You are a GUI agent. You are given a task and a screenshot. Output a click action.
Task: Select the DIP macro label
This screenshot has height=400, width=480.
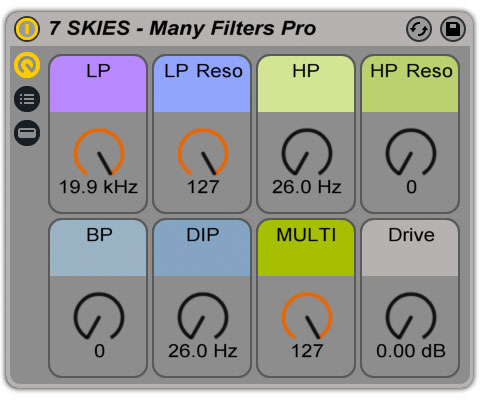point(202,248)
